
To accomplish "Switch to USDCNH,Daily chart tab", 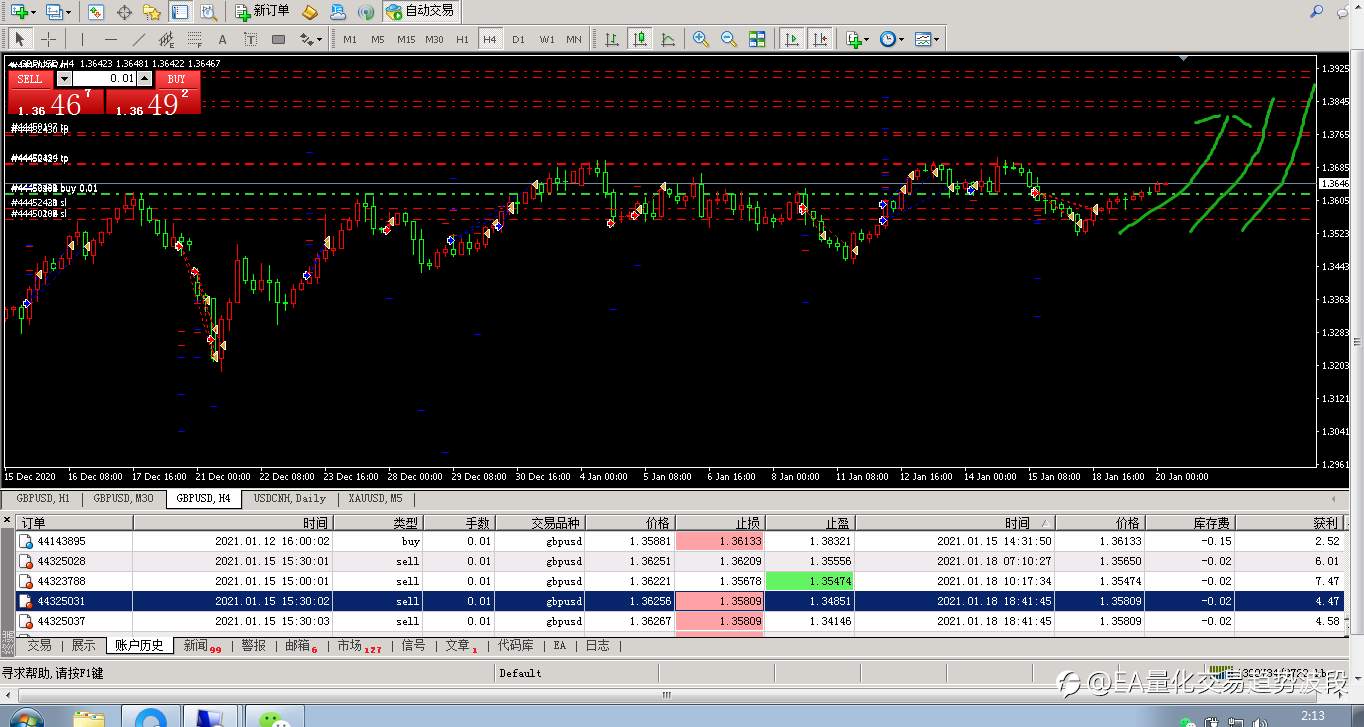I will tap(290, 498).
